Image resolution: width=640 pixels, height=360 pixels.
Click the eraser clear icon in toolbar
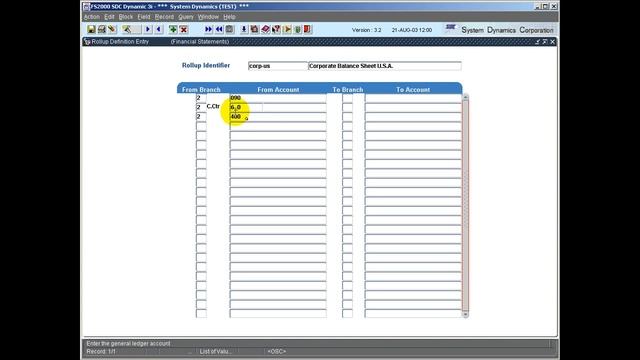pos(112,29)
